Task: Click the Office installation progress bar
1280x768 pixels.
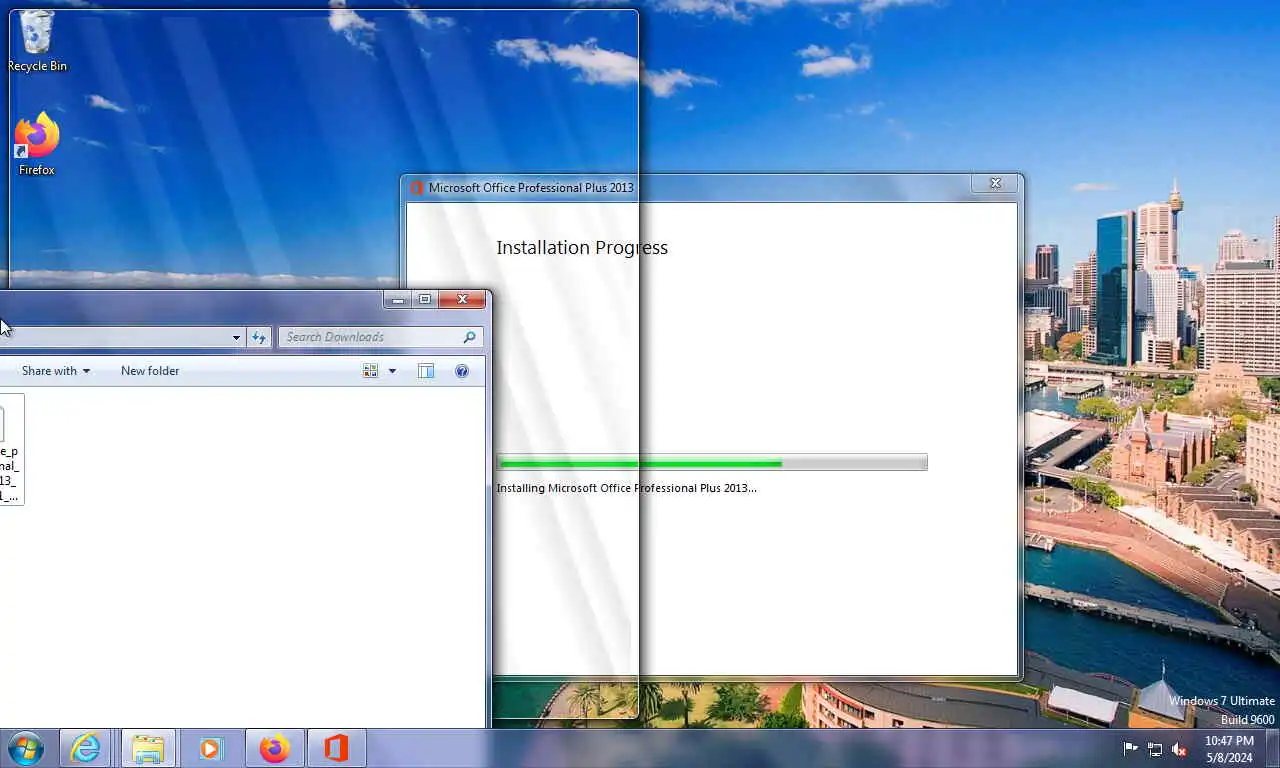Action: click(712, 462)
